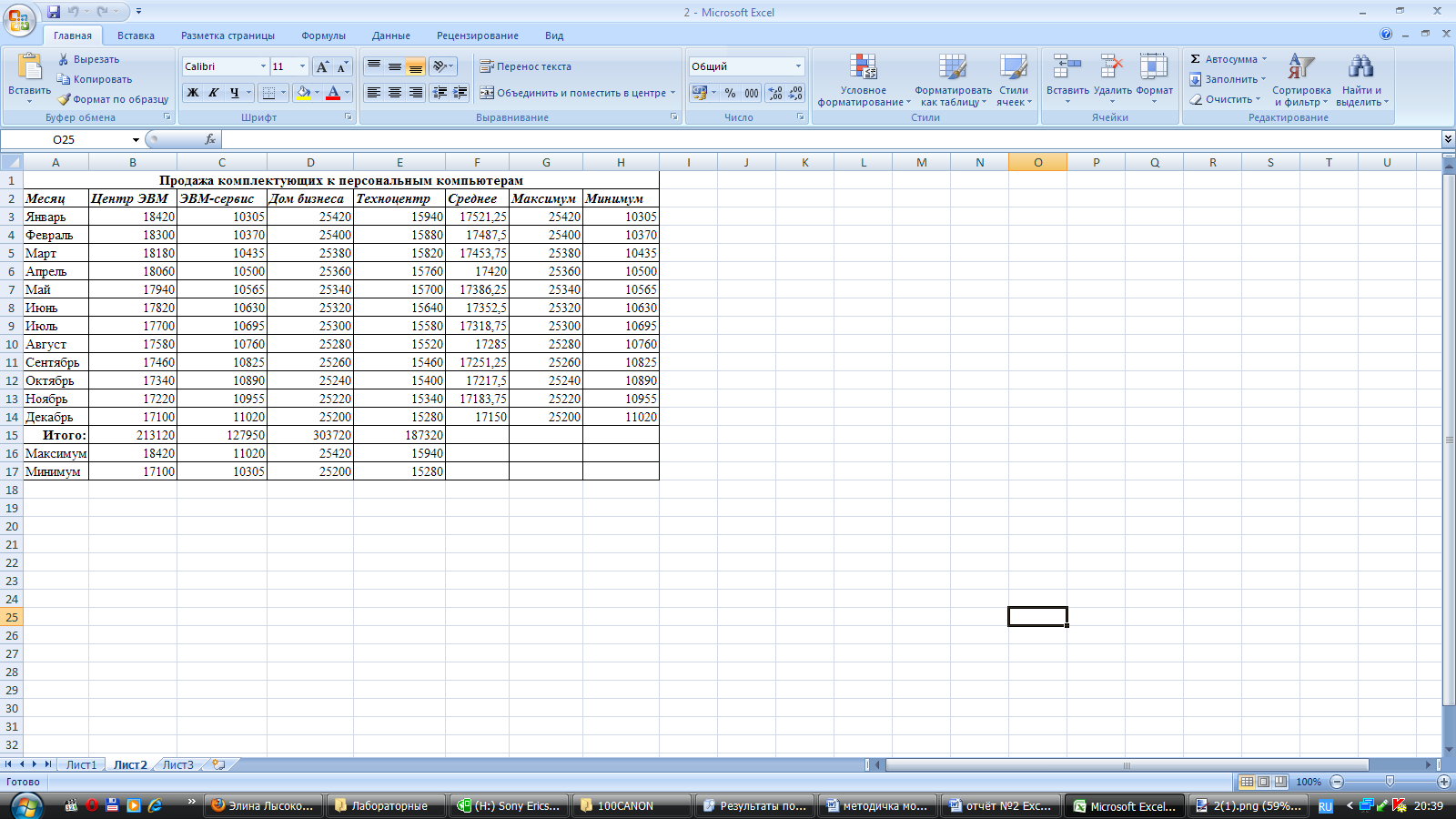Click the Name Box showing O25
The width and height of the screenshot is (1456, 819).
click(x=64, y=139)
